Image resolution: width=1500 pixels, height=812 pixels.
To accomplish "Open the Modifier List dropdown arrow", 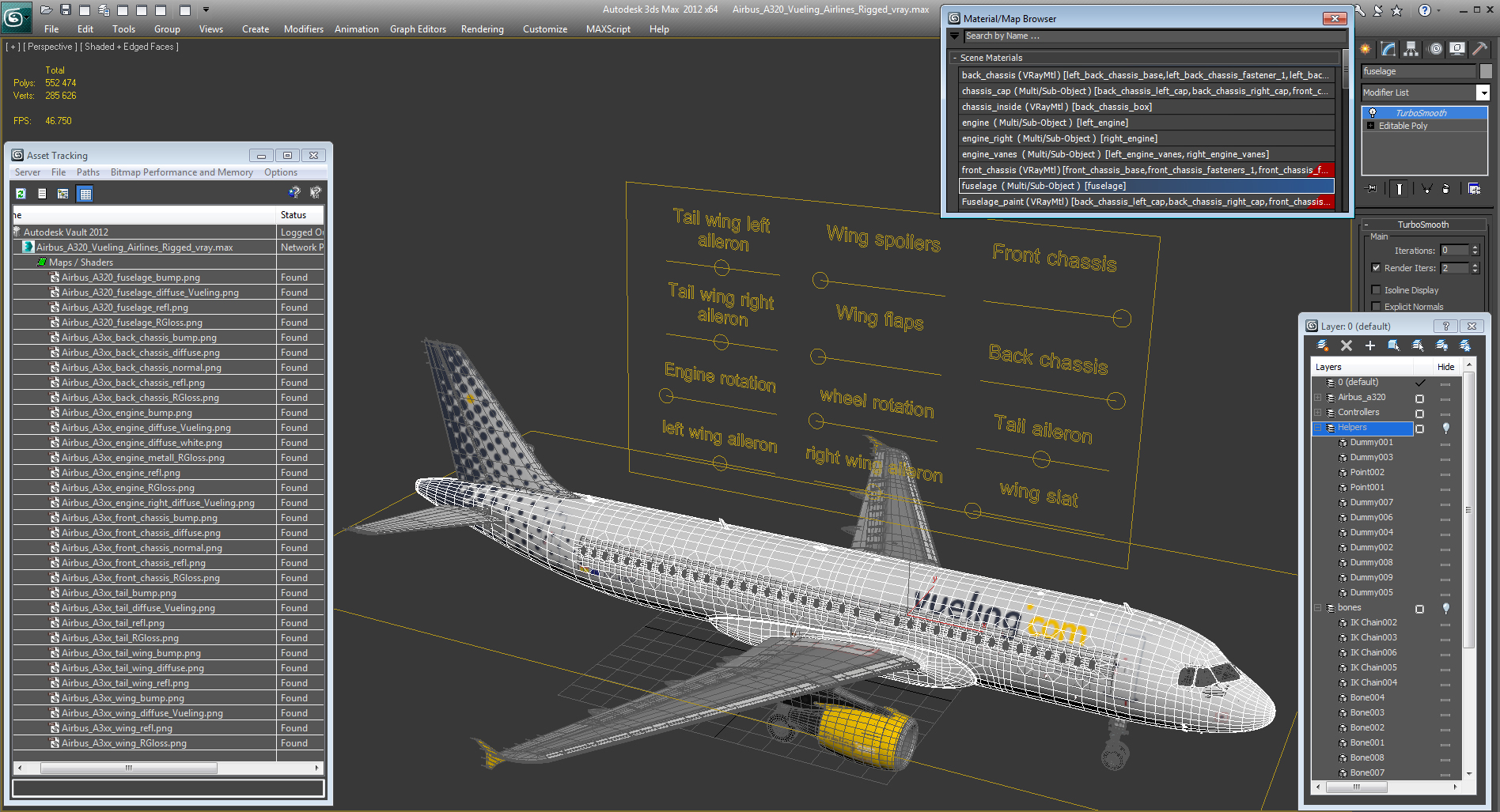I will (x=1483, y=93).
